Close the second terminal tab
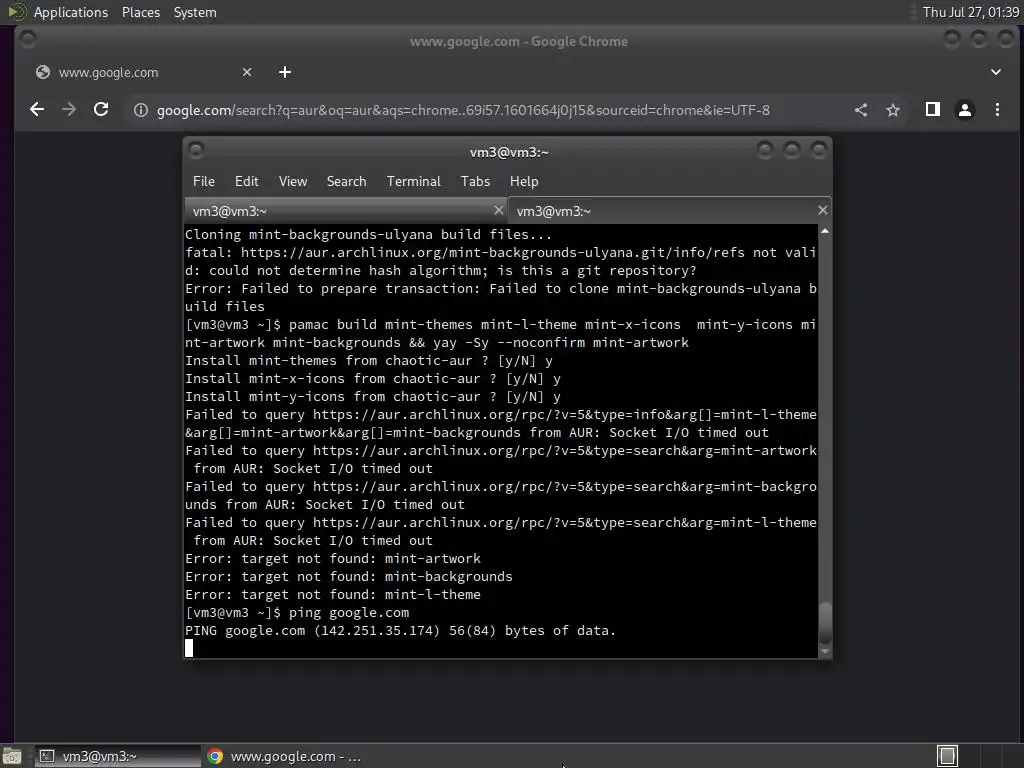The height and width of the screenshot is (768, 1024). coord(822,210)
